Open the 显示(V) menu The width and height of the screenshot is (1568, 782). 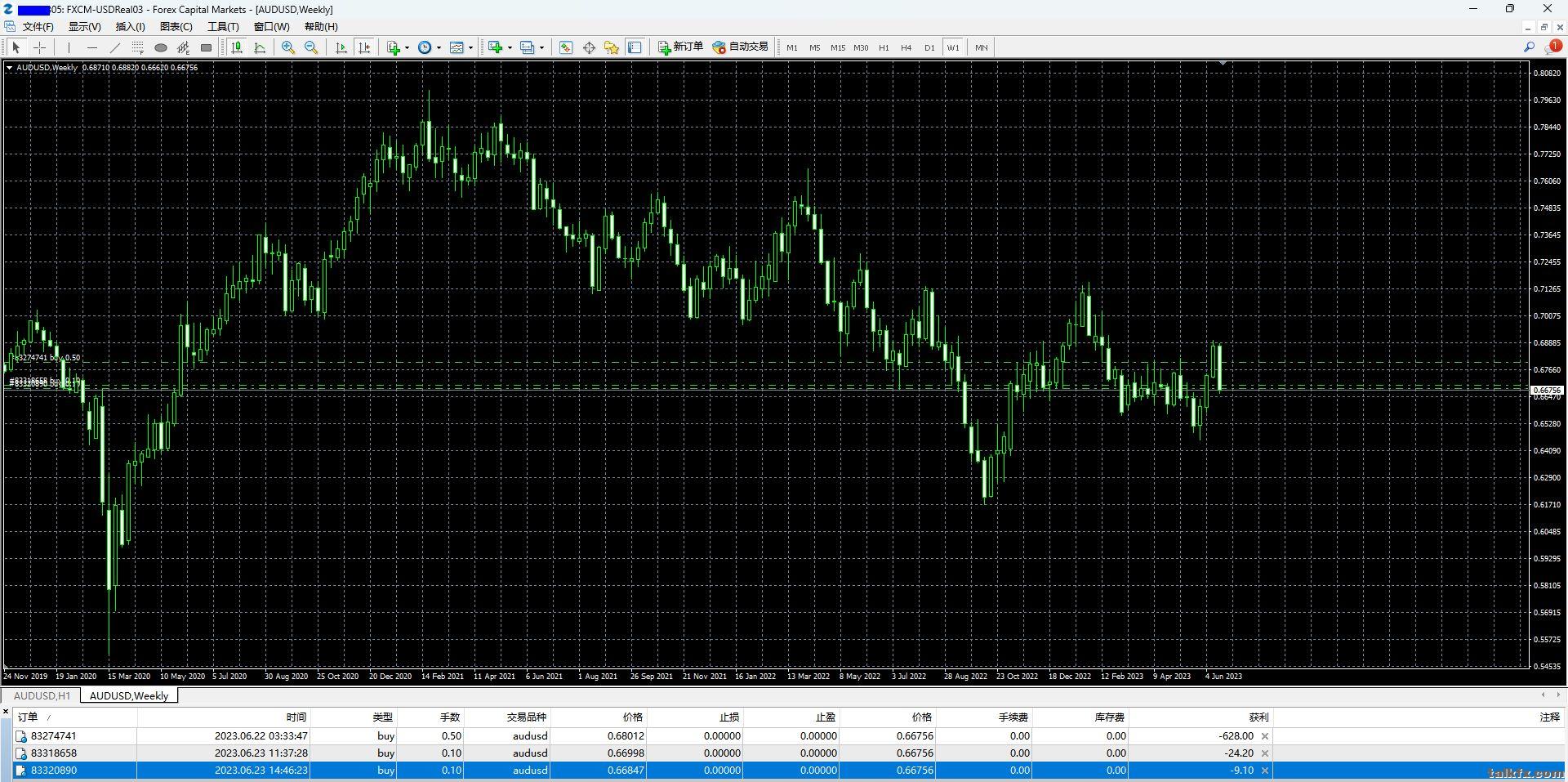(84, 27)
